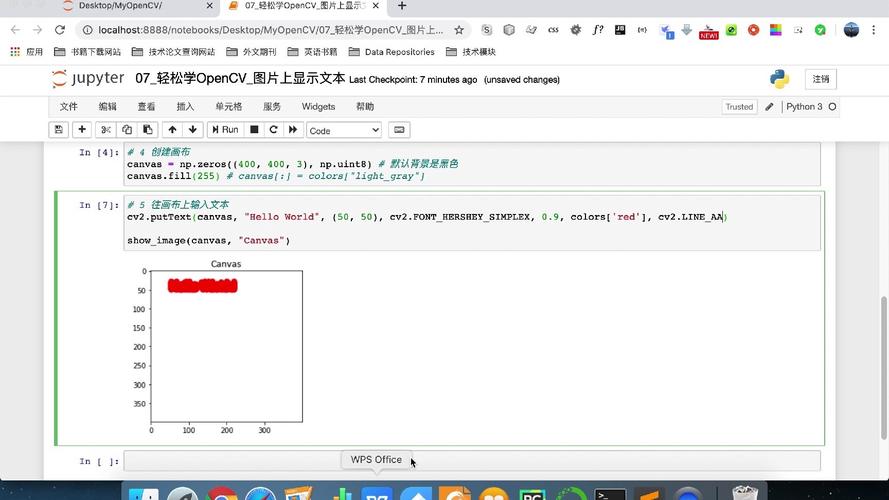Open the command palette keyboard icon

click(x=399, y=130)
